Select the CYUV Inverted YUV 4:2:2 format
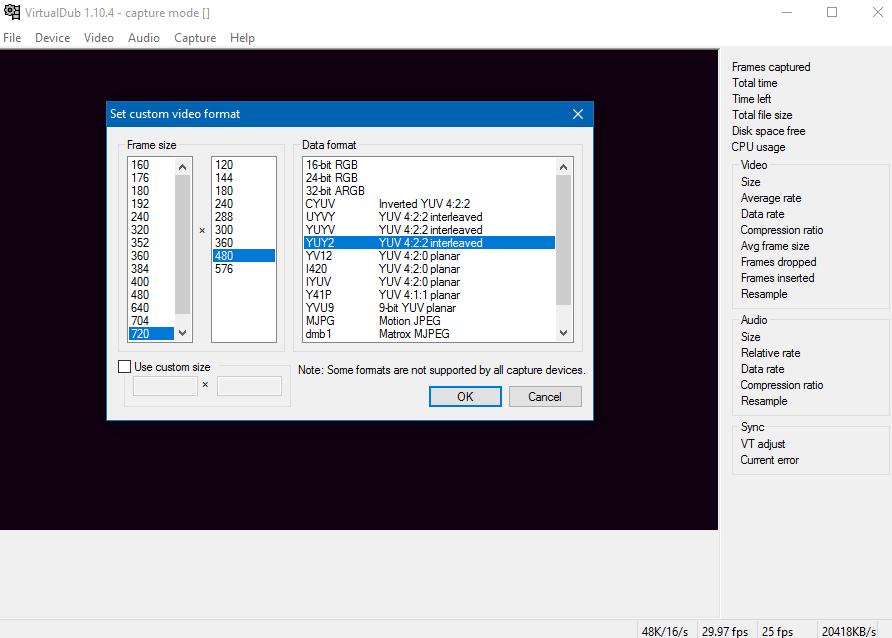The height and width of the screenshot is (638, 892). coord(430,204)
